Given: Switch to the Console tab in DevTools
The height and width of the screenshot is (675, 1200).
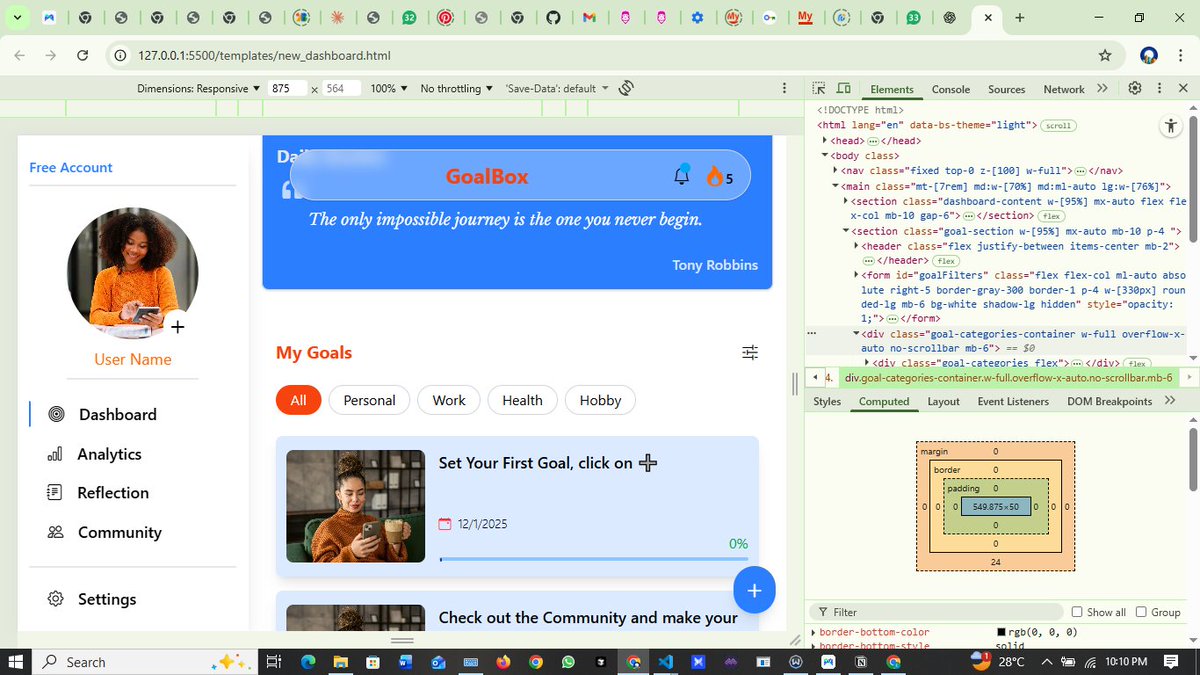Looking at the screenshot, I should coord(950,89).
